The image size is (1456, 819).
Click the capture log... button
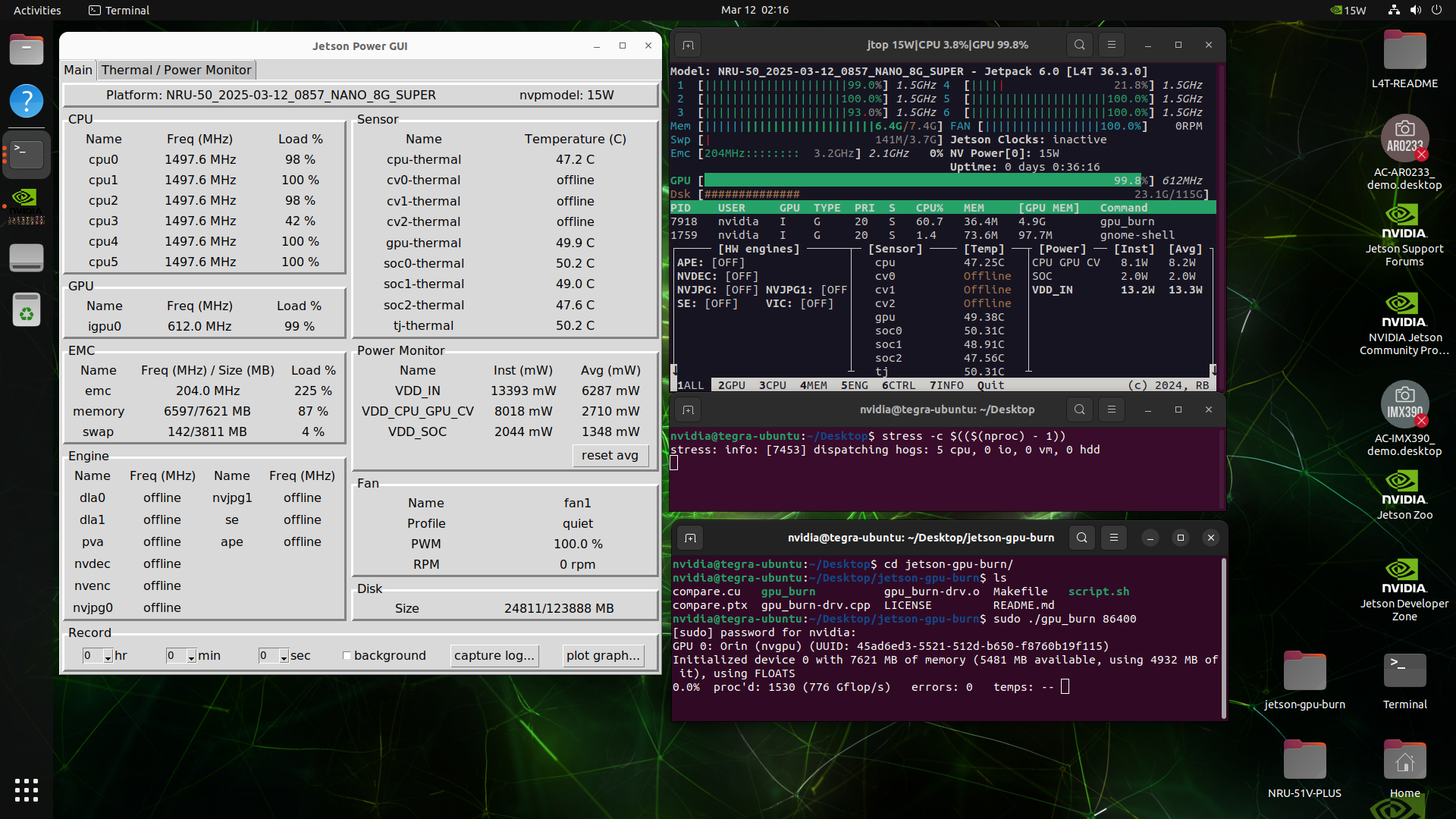pyautogui.click(x=494, y=656)
